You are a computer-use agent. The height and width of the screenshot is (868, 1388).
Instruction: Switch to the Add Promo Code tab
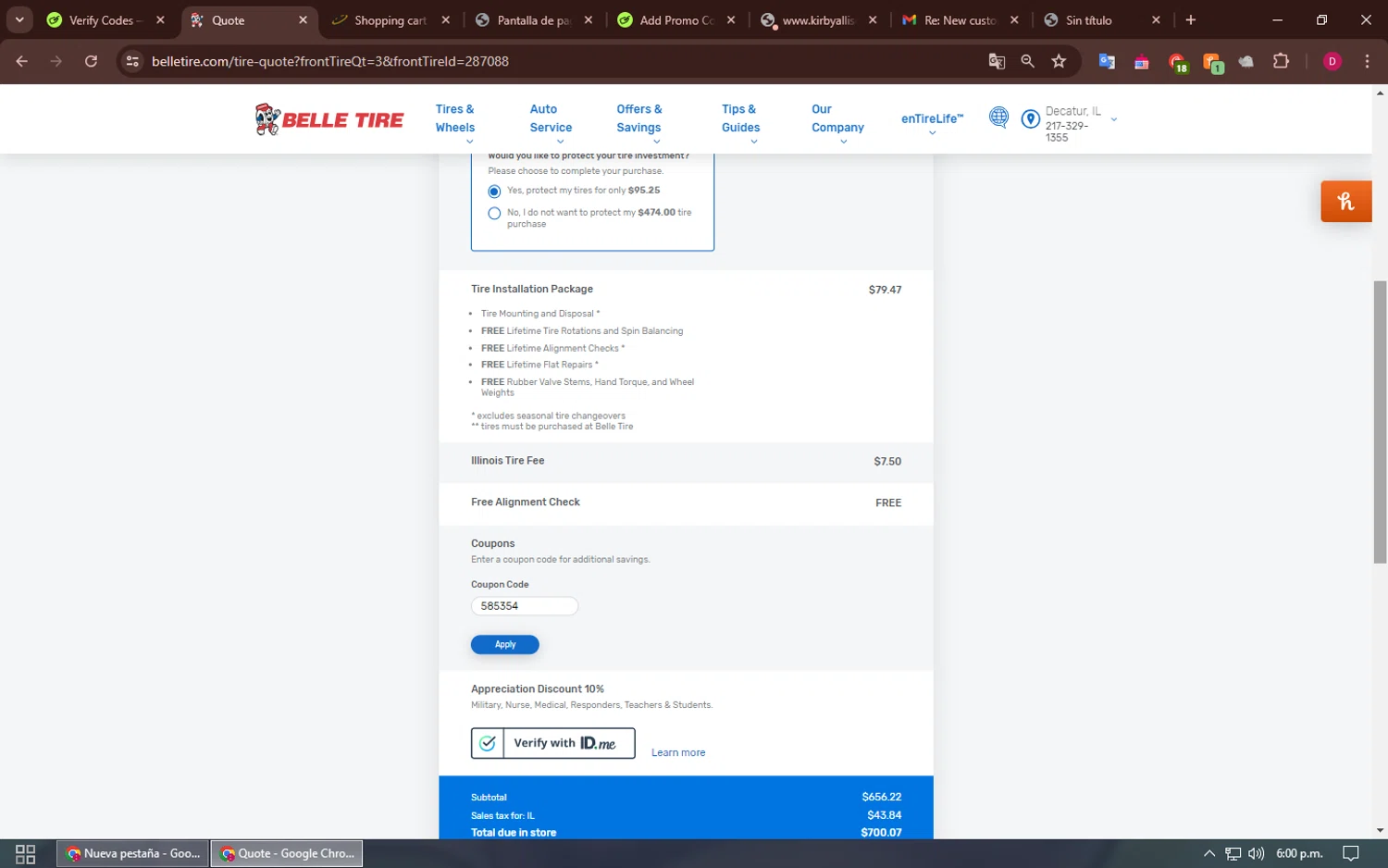pos(676,19)
